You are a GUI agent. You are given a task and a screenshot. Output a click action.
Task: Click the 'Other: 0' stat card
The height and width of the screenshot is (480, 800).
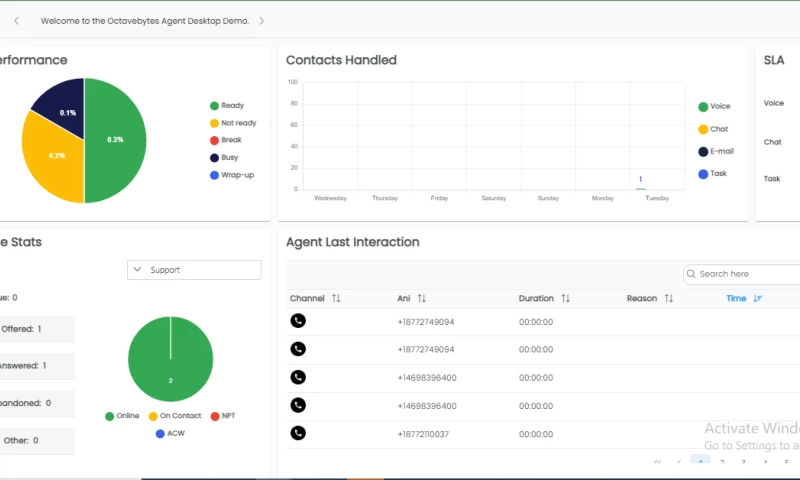point(37,440)
